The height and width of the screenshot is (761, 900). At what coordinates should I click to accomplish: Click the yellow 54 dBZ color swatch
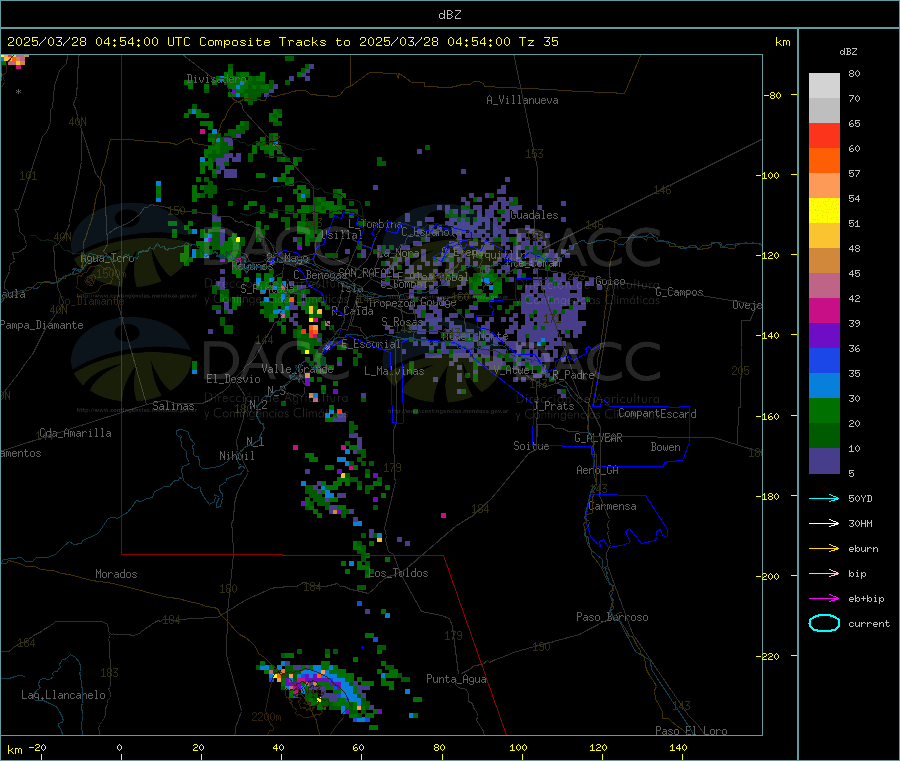(x=824, y=211)
